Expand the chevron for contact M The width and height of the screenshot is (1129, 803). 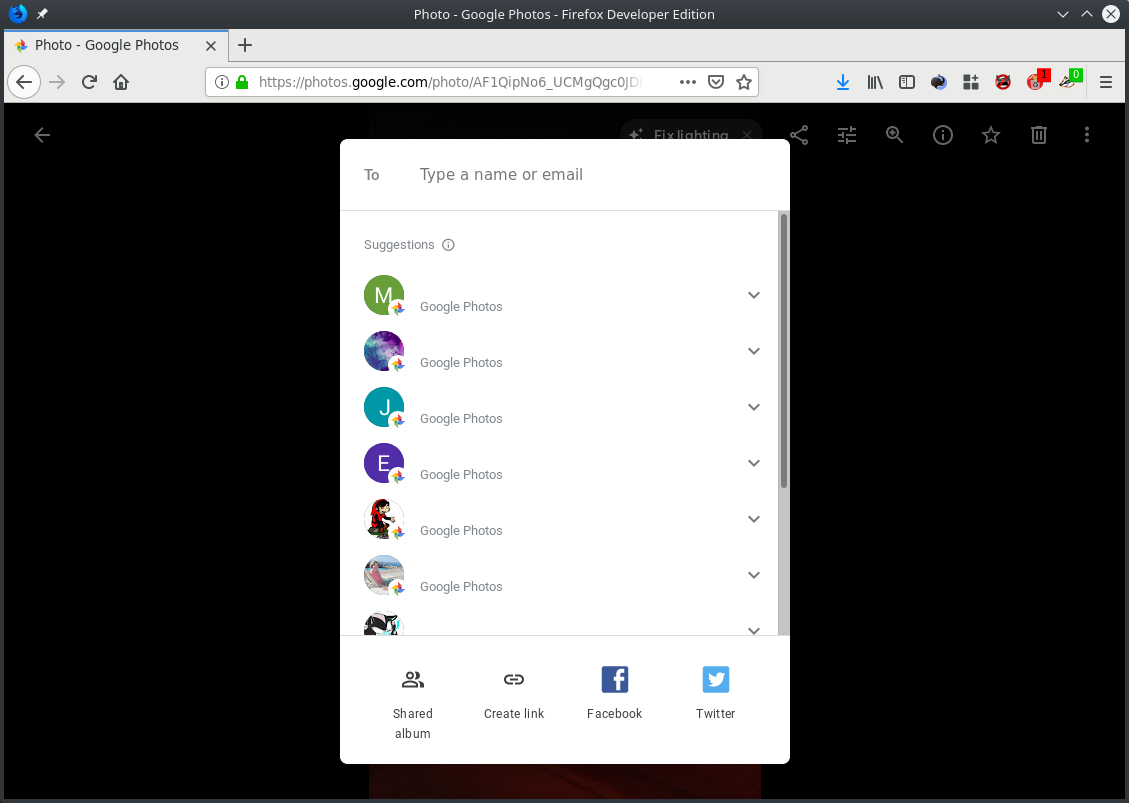click(x=753, y=295)
